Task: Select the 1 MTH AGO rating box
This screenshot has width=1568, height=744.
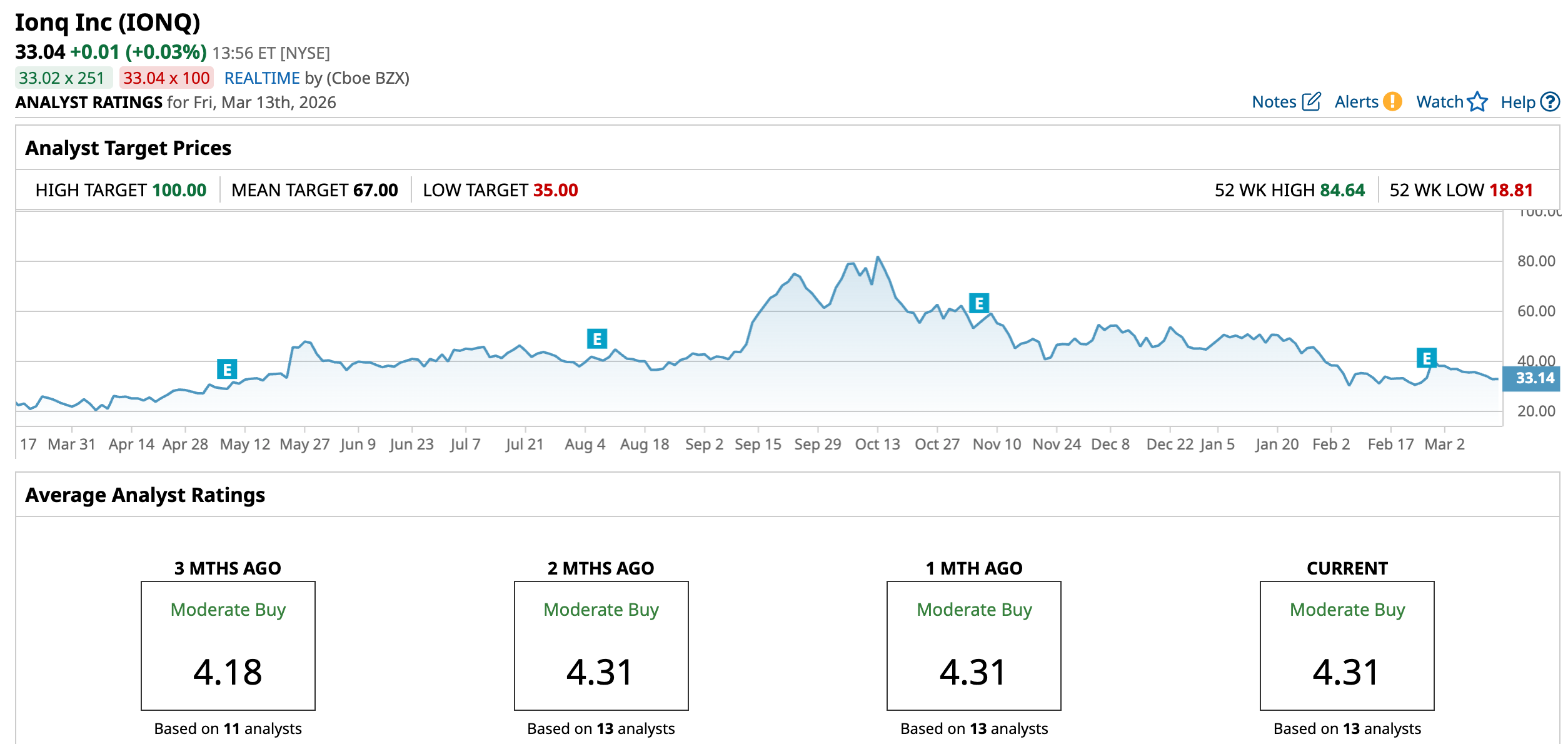Action: [973, 645]
